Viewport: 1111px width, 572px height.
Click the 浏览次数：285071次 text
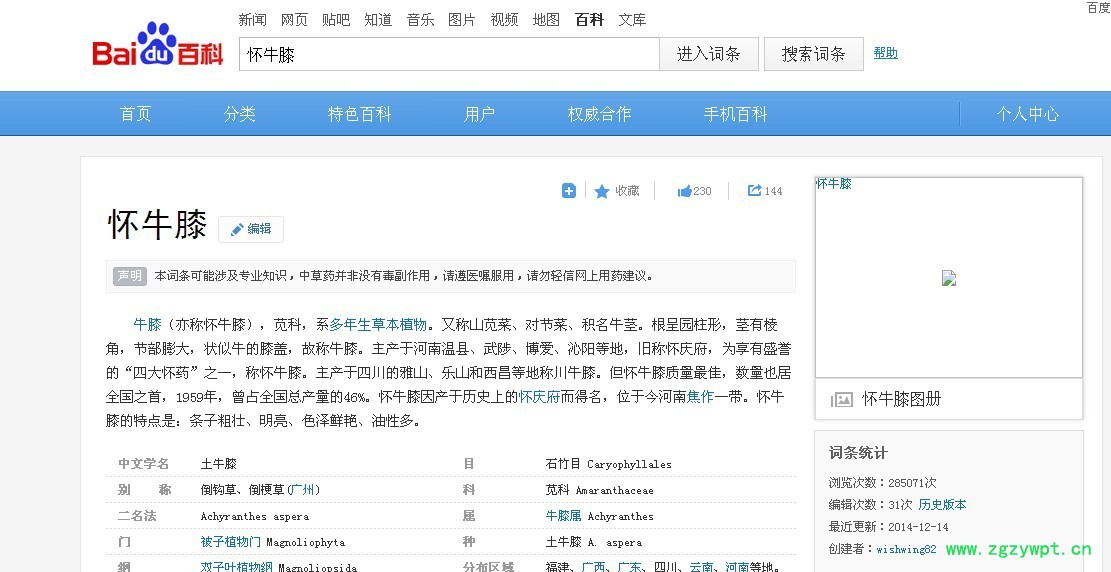click(882, 483)
